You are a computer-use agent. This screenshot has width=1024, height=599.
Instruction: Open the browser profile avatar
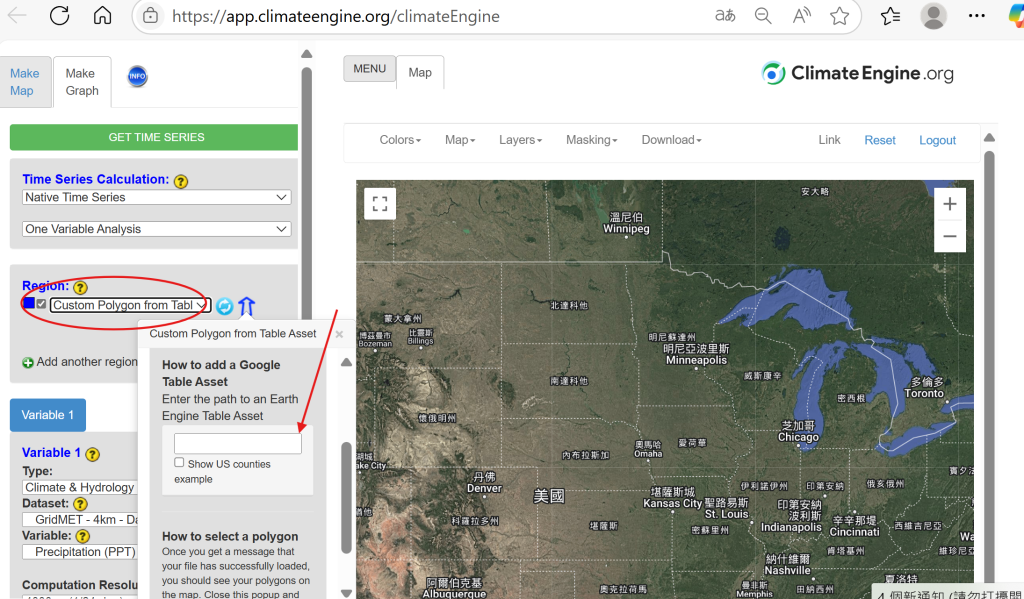933,16
